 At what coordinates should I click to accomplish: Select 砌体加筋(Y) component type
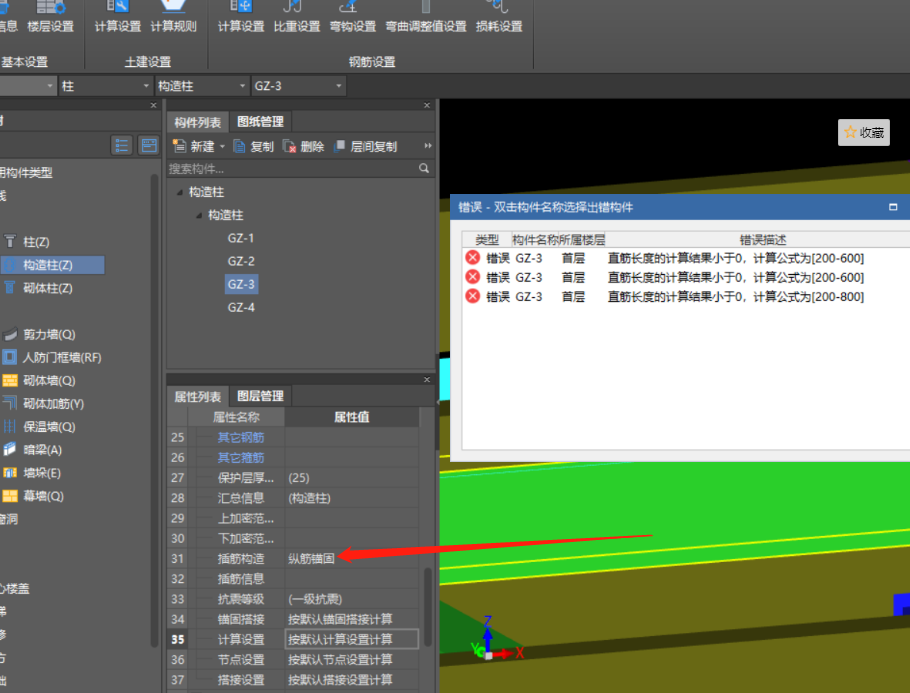[x=53, y=403]
